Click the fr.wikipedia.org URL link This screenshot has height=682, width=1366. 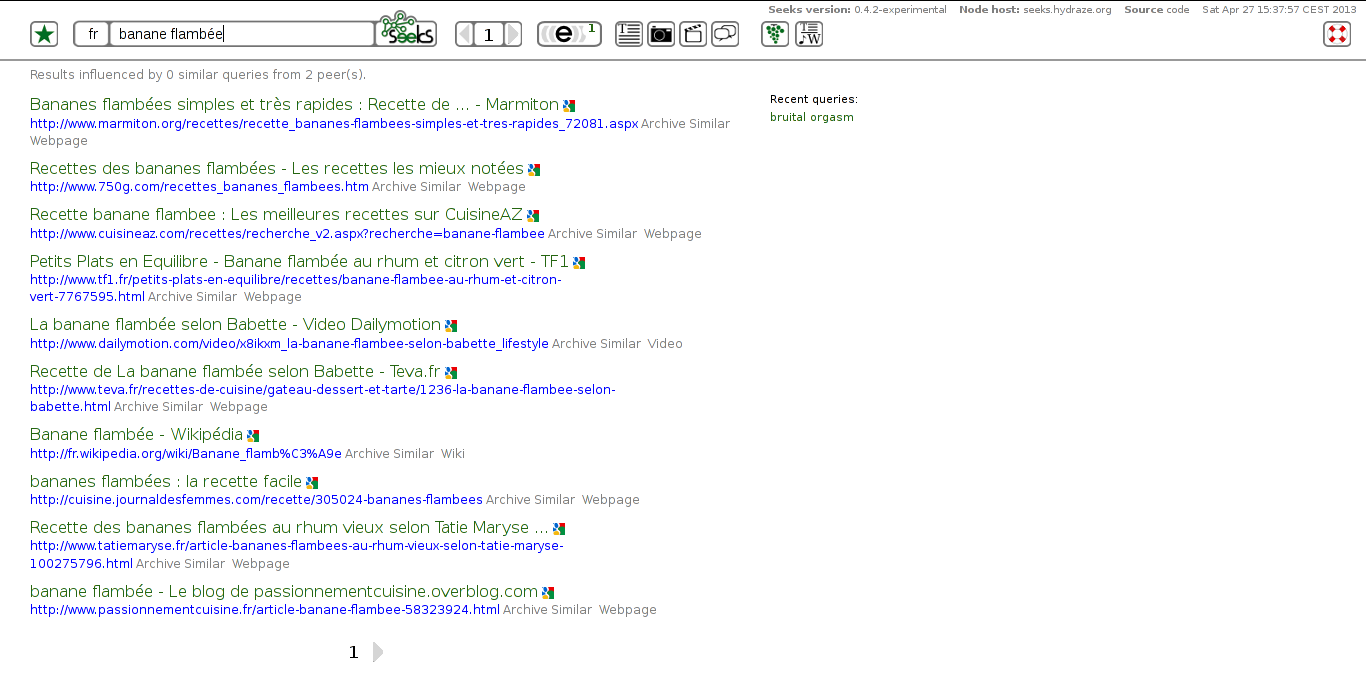(x=186, y=454)
